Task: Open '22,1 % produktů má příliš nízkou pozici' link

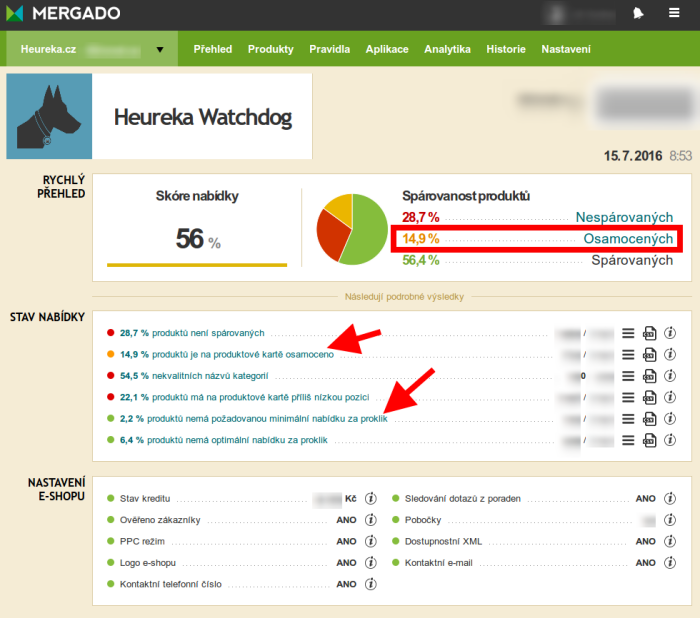Action: click(245, 397)
